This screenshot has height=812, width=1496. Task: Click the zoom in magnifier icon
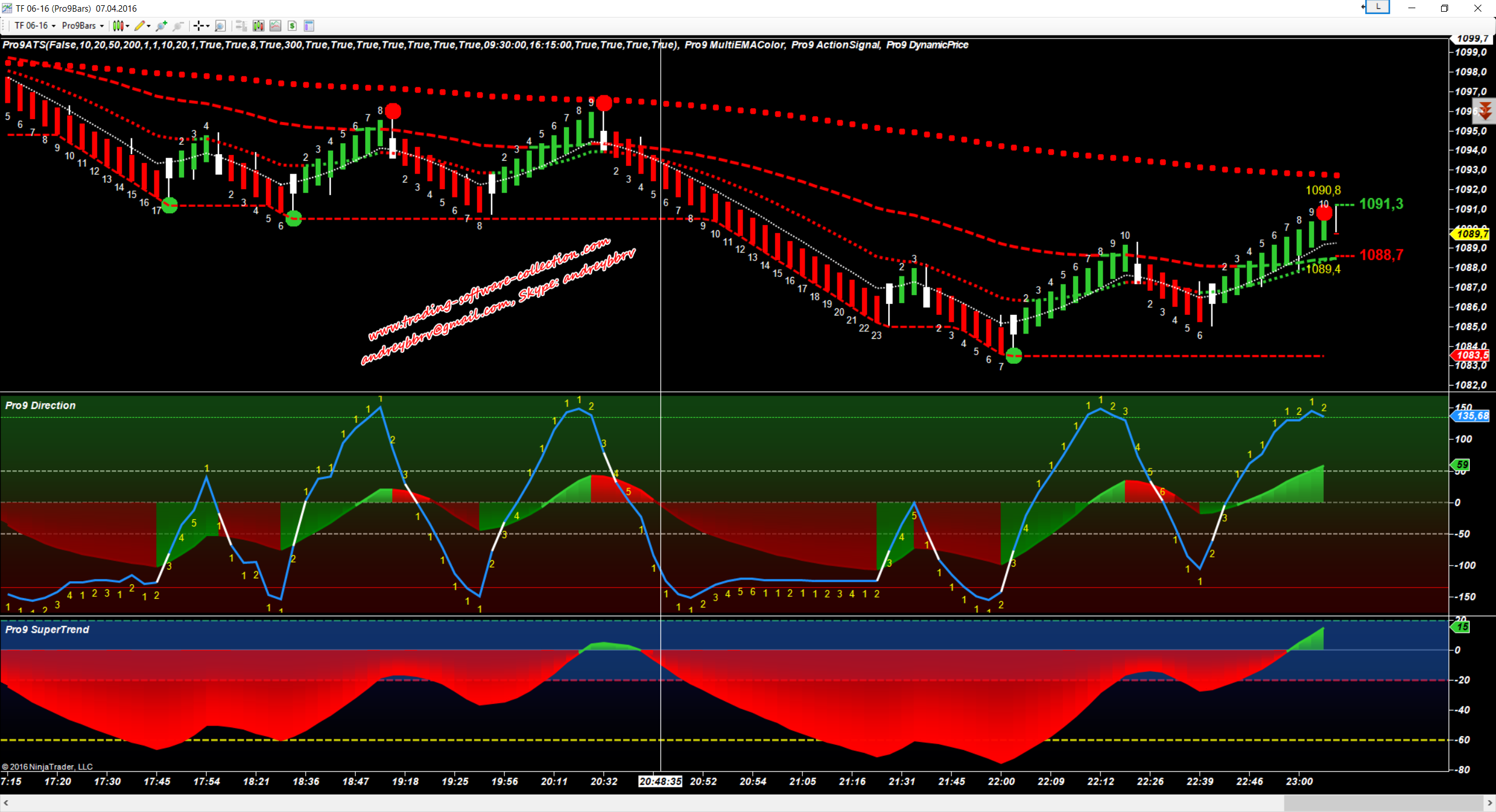click(161, 26)
